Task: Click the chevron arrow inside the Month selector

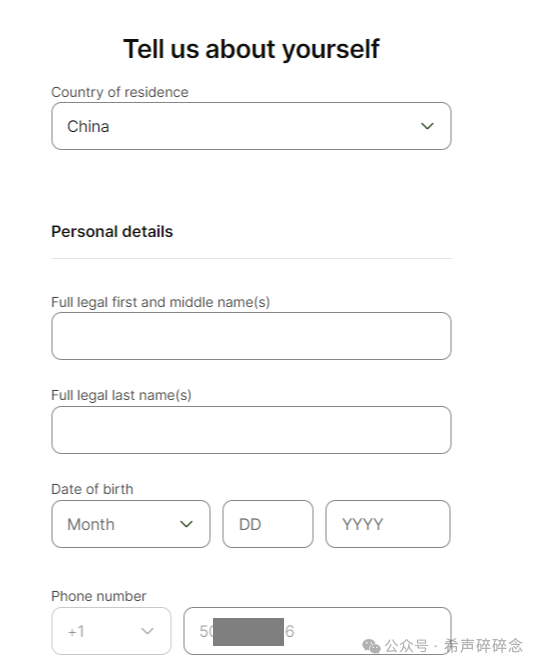Action: pos(186,524)
